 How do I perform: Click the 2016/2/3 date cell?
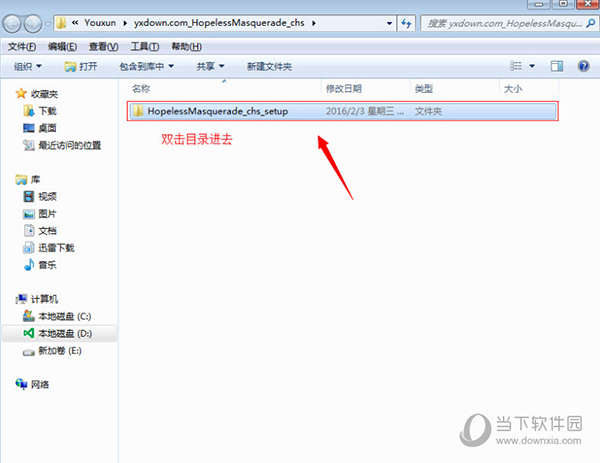point(365,111)
